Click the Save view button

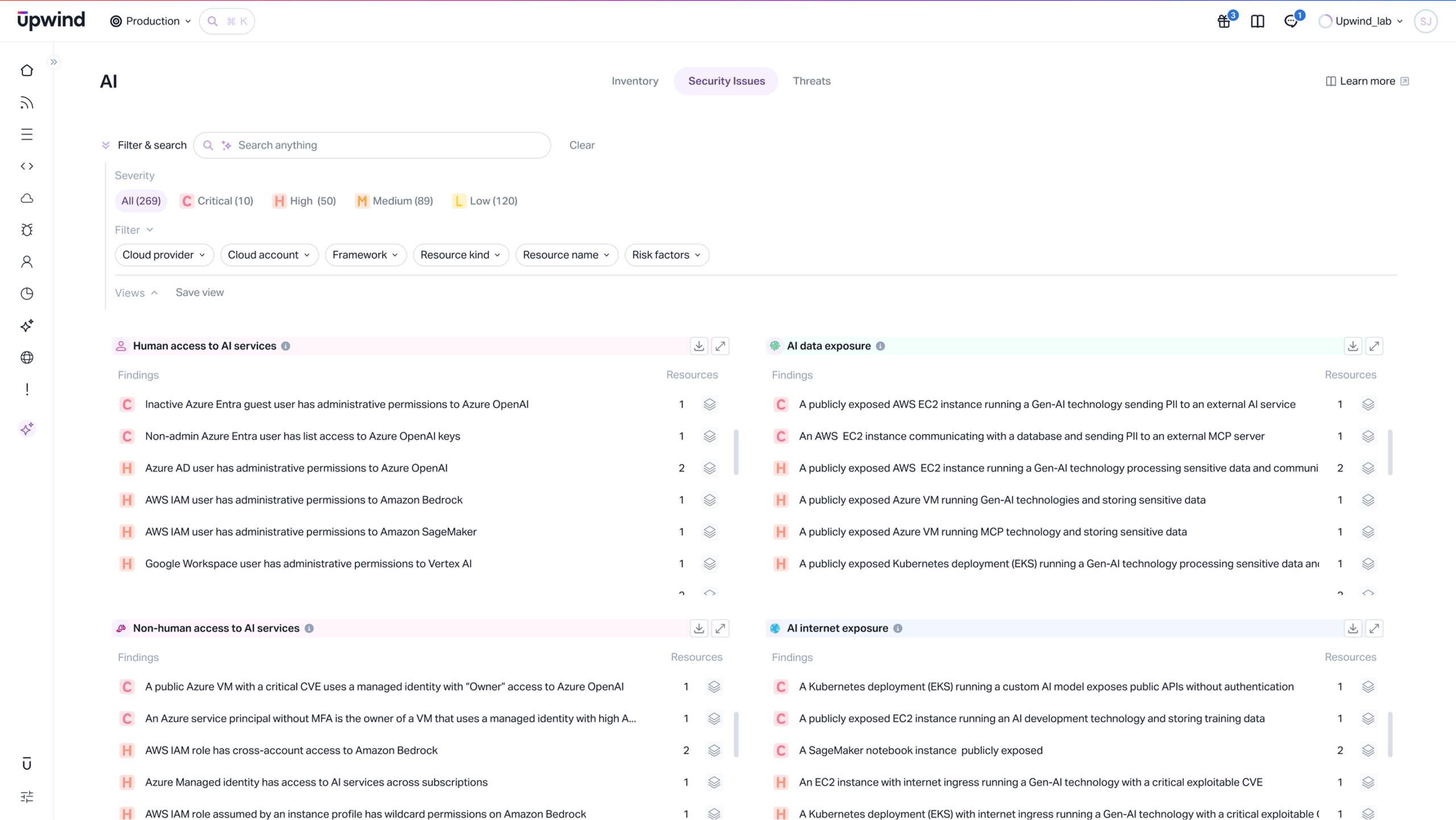[200, 292]
